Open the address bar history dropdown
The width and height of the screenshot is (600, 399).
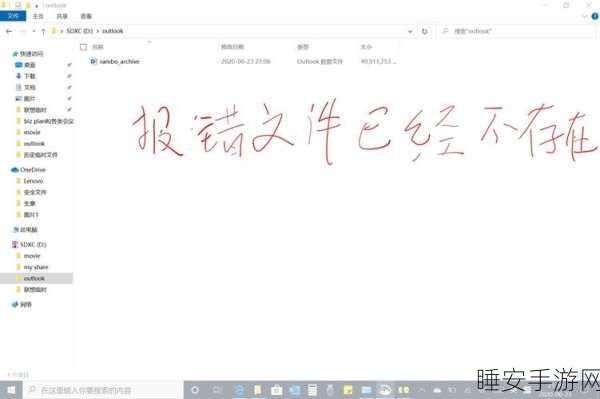coord(410,31)
